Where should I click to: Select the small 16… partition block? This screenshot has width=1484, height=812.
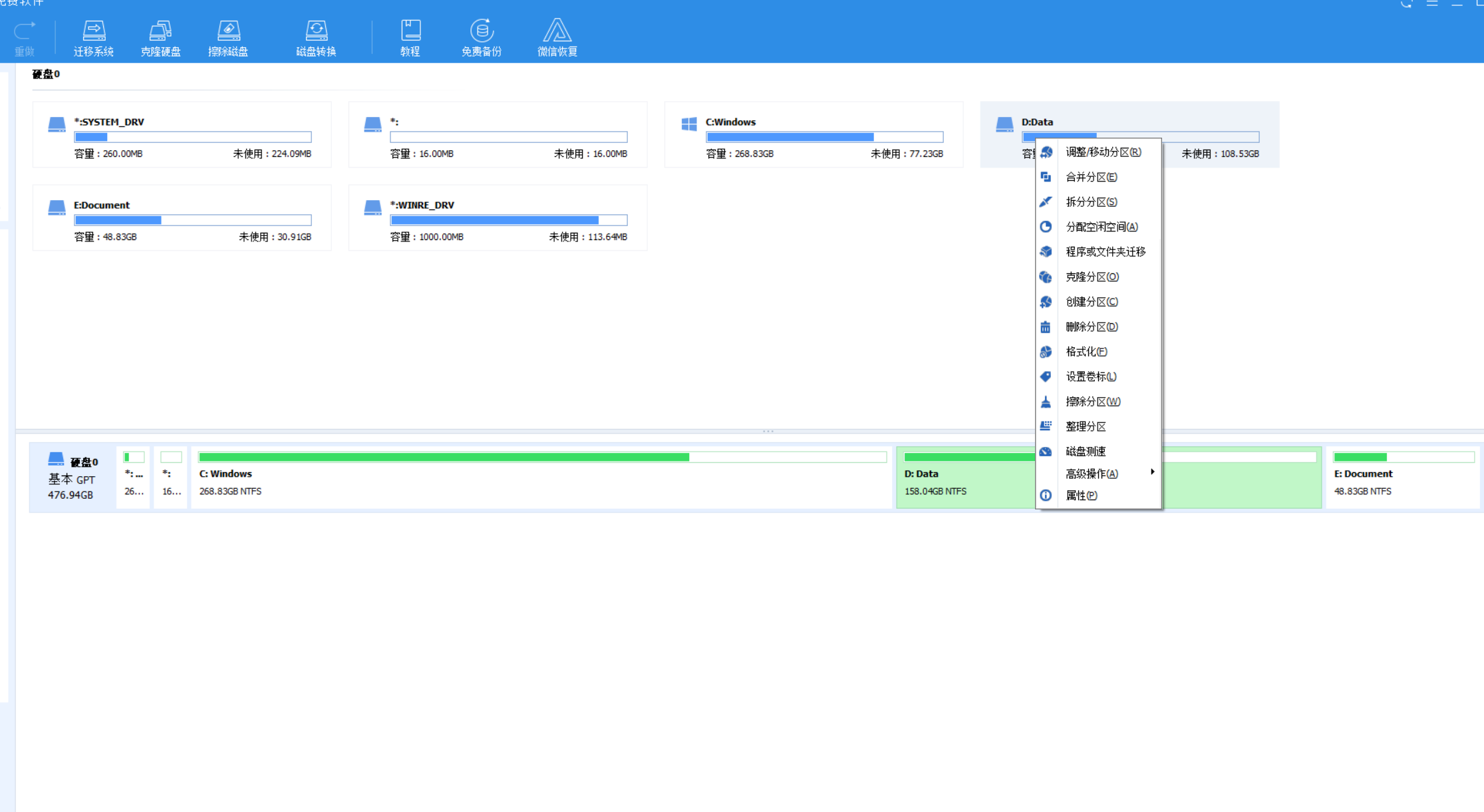pos(171,477)
